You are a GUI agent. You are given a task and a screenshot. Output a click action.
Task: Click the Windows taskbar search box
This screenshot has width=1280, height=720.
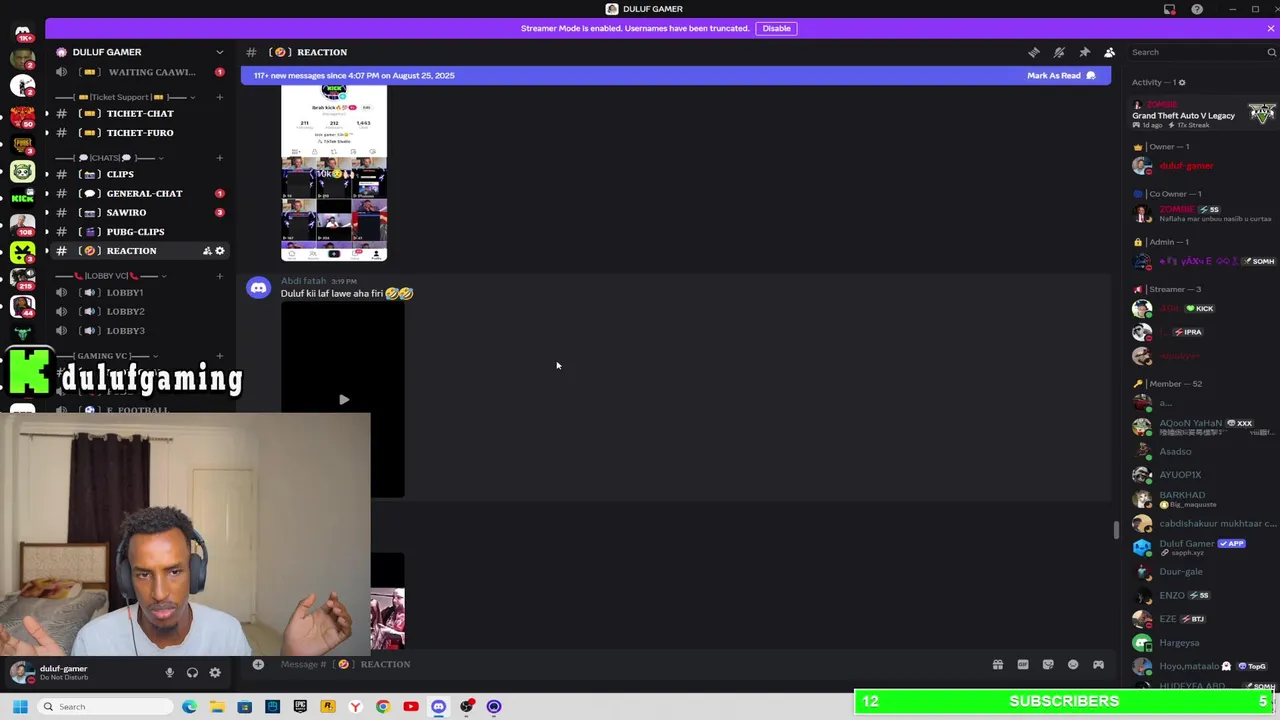point(107,707)
